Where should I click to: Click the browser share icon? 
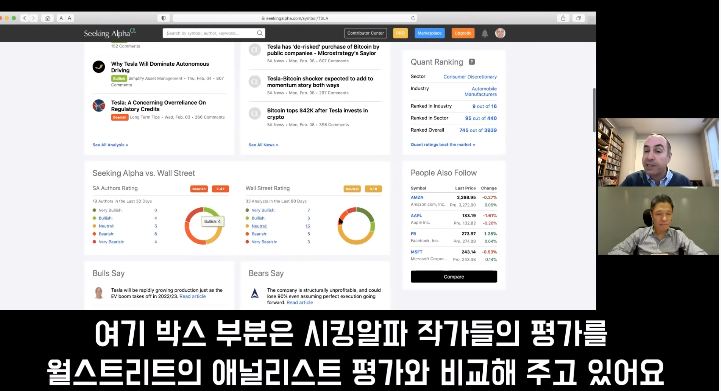point(563,18)
